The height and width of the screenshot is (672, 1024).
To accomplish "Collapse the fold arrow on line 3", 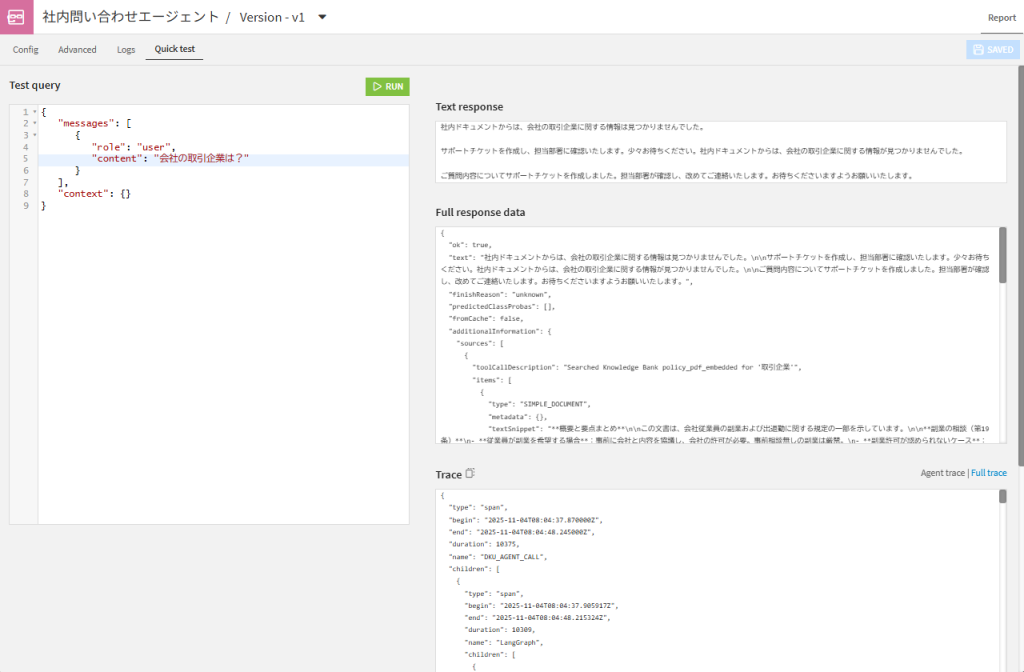I will (x=35, y=136).
